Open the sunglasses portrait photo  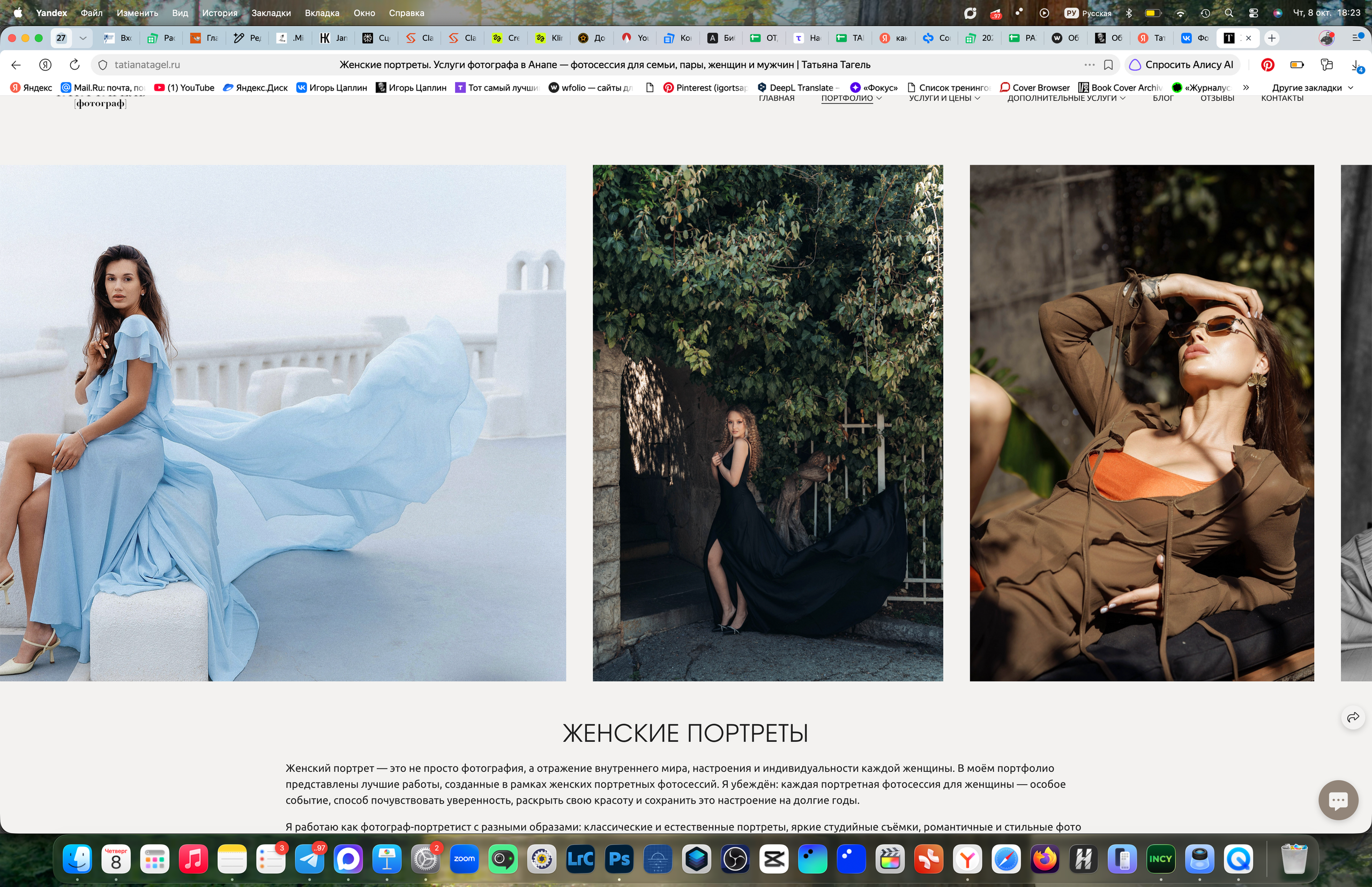click(x=1142, y=423)
